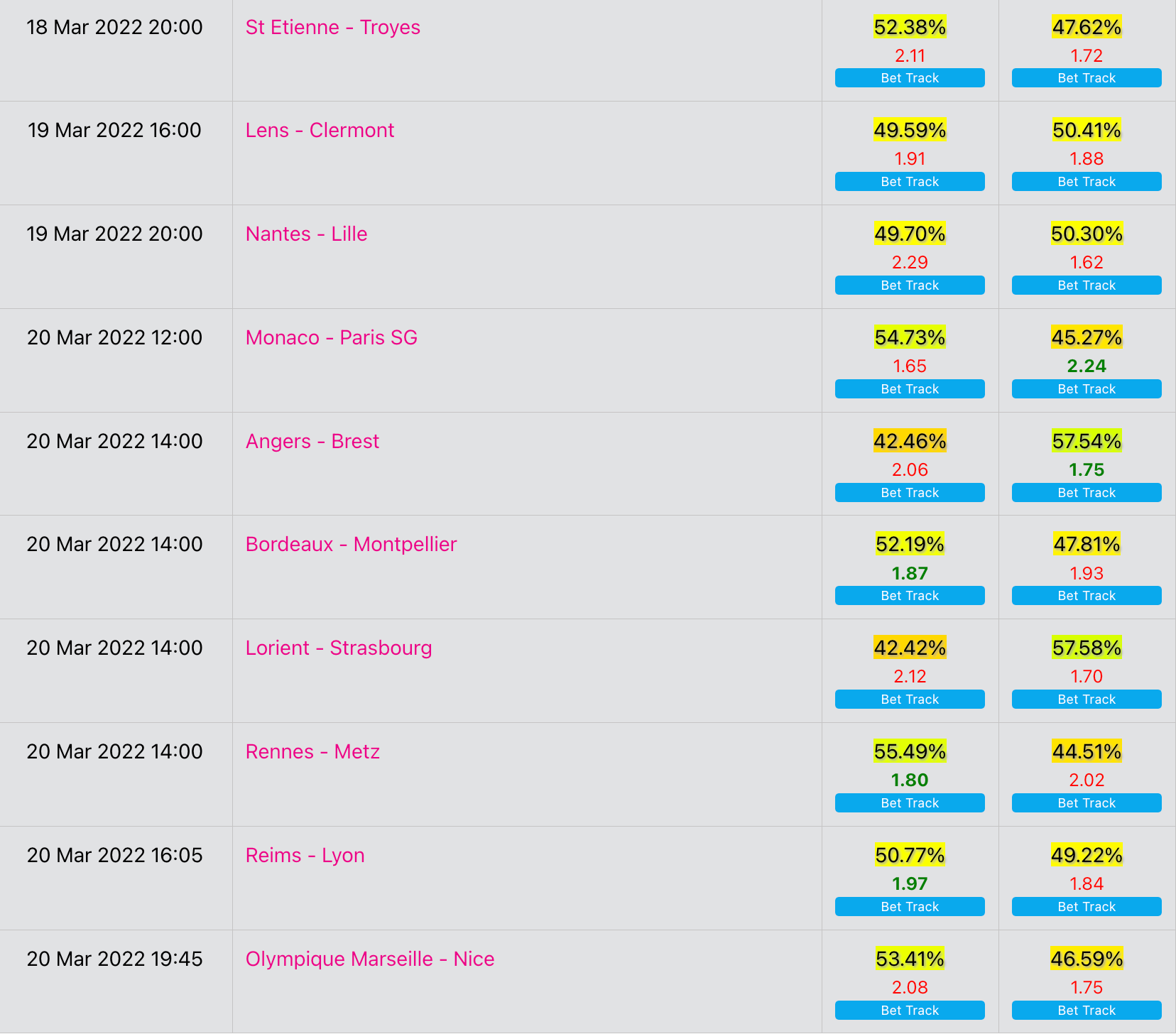Image resolution: width=1176 pixels, height=1034 pixels.
Task: Open the Angers - Brest match link
Action: [x=312, y=442]
